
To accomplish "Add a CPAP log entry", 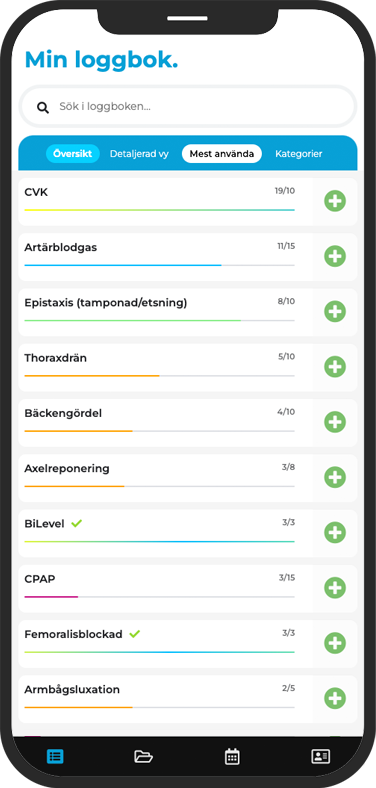I will coord(335,588).
